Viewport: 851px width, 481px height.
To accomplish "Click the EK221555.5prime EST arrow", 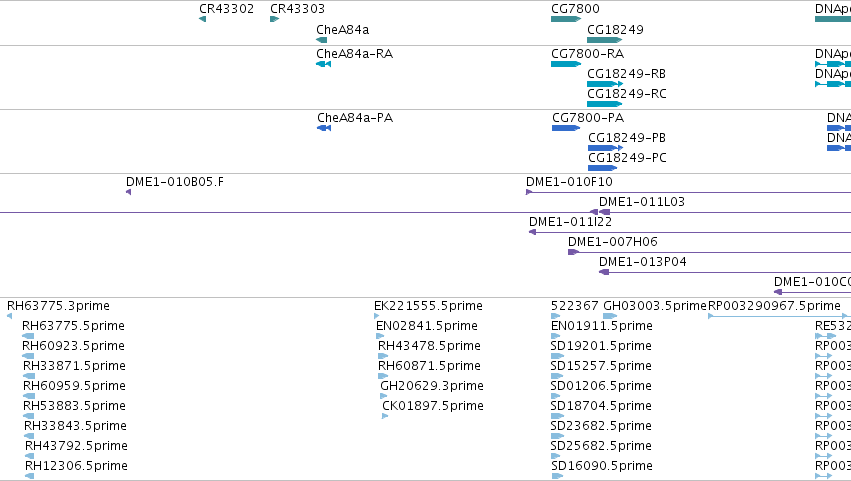I will 377,317.
